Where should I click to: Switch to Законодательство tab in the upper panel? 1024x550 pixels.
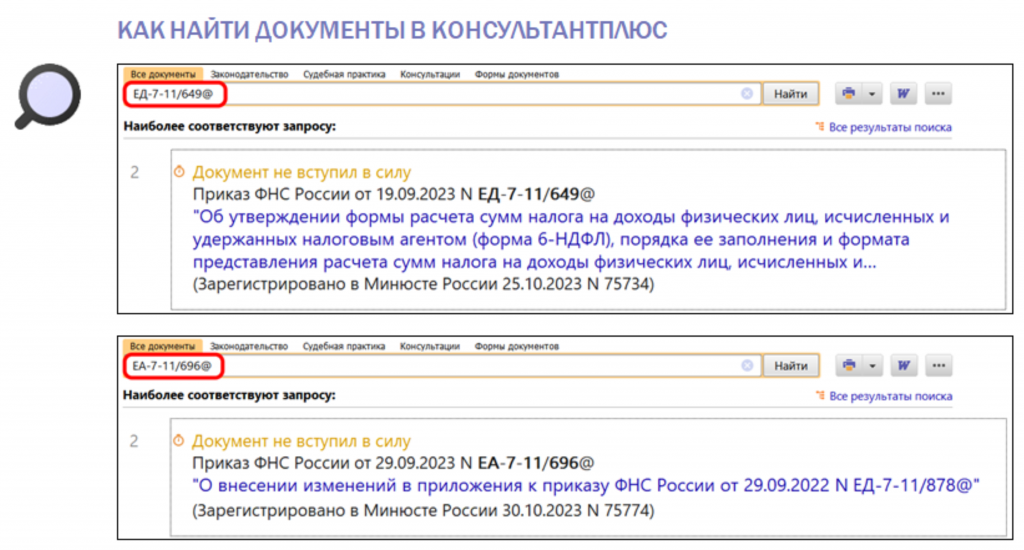[x=249, y=74]
